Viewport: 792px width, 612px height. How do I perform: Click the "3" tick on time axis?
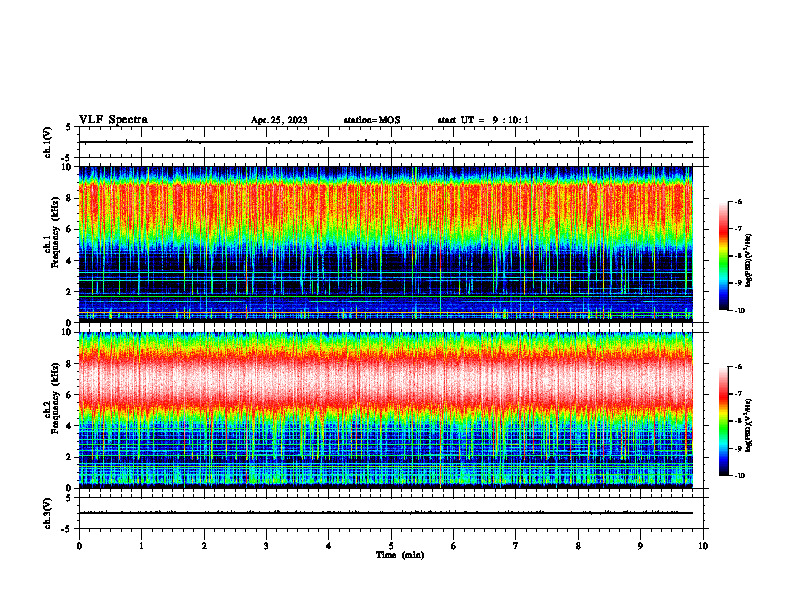click(266, 546)
